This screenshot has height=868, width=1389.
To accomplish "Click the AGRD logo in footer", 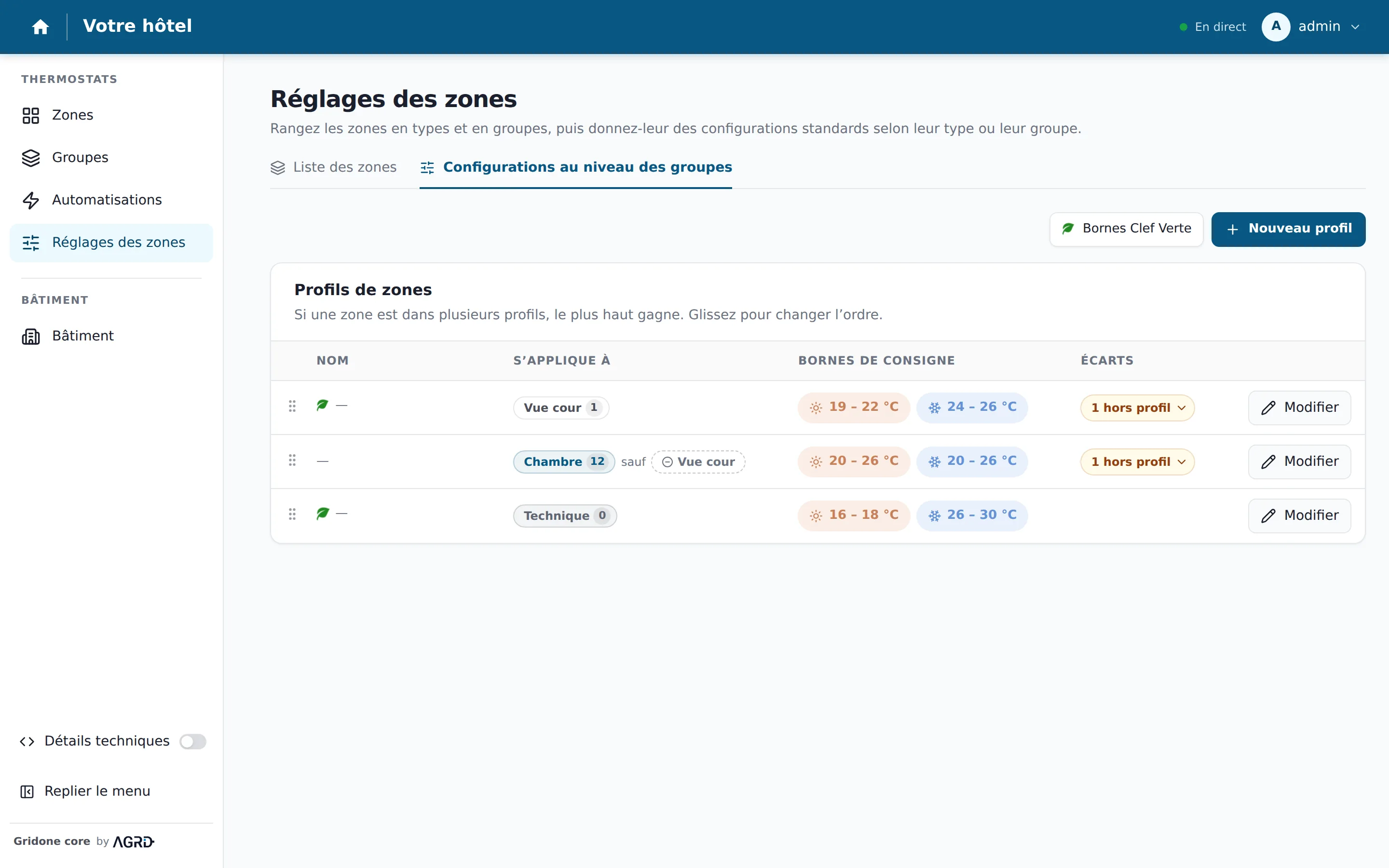I will (134, 841).
